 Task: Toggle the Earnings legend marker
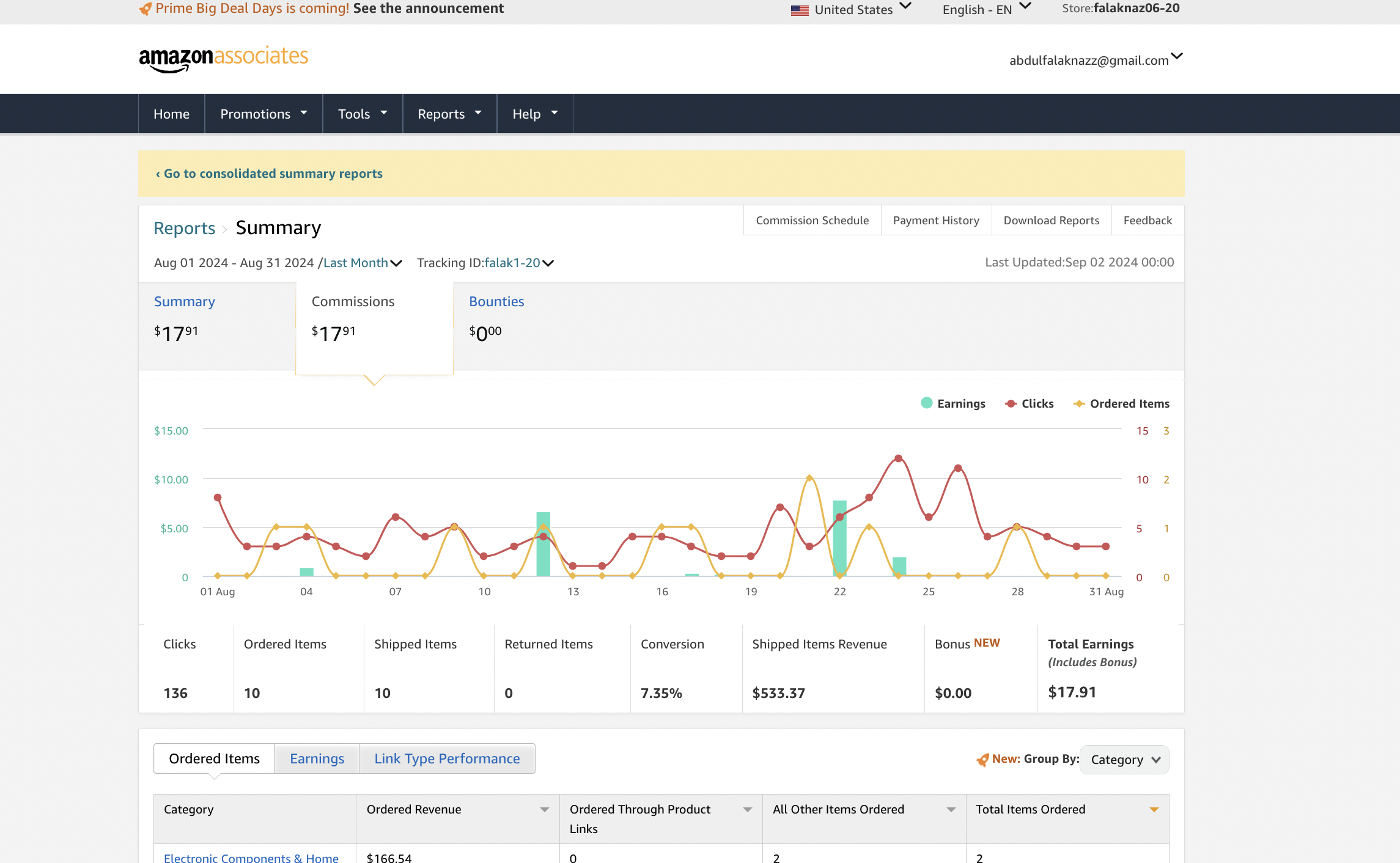click(x=926, y=403)
